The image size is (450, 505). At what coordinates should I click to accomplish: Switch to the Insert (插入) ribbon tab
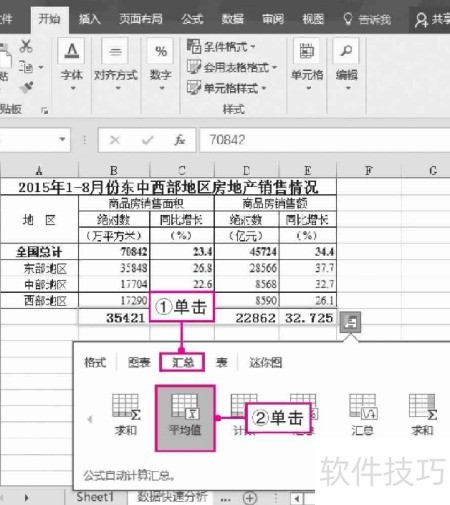(x=90, y=19)
